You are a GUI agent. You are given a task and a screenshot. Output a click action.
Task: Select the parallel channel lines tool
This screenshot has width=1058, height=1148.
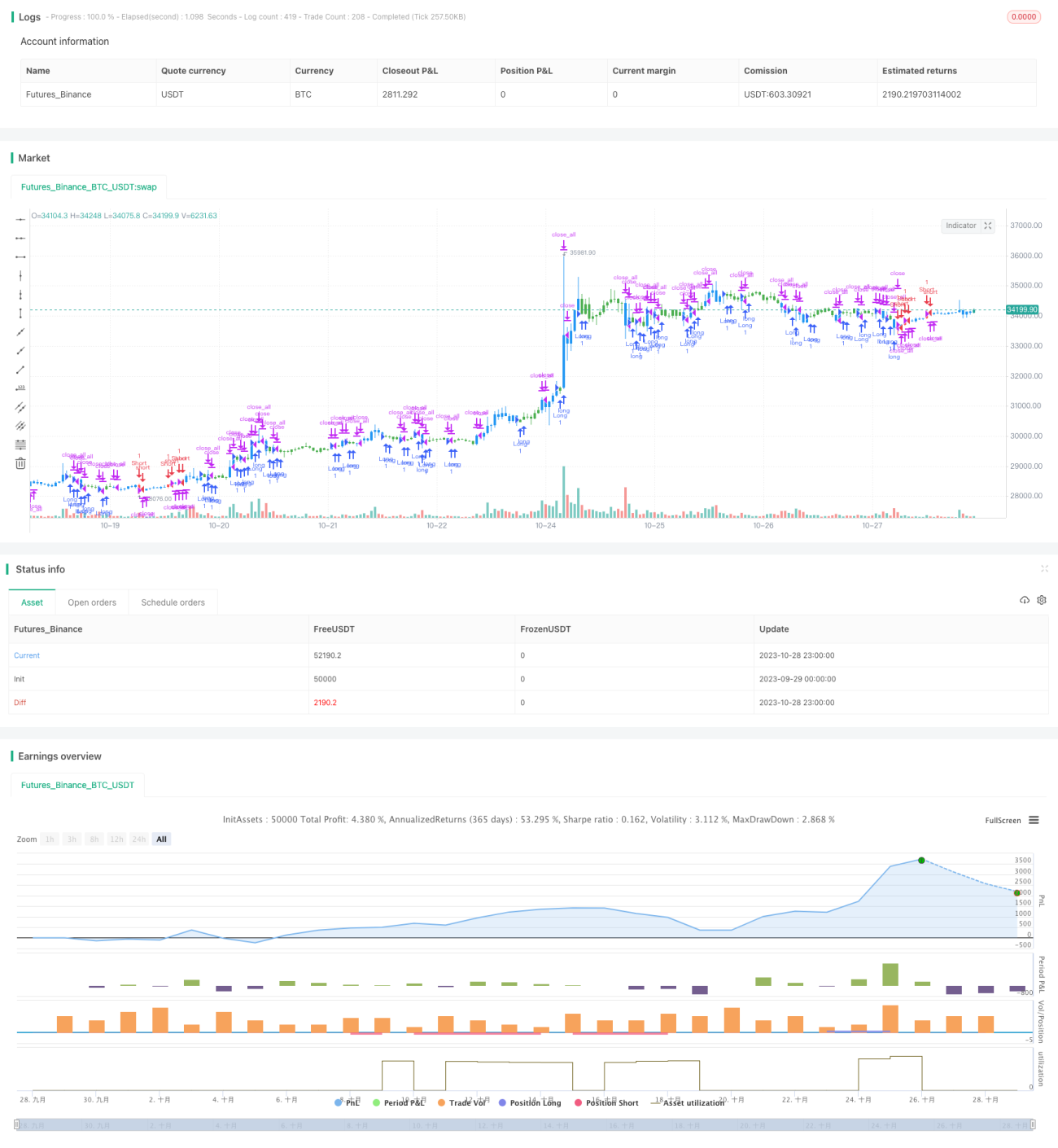[20, 407]
